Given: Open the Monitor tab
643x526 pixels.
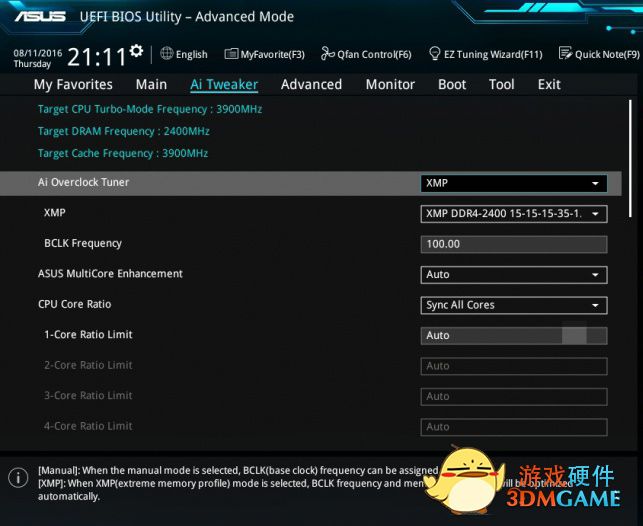Looking at the screenshot, I should [x=390, y=84].
